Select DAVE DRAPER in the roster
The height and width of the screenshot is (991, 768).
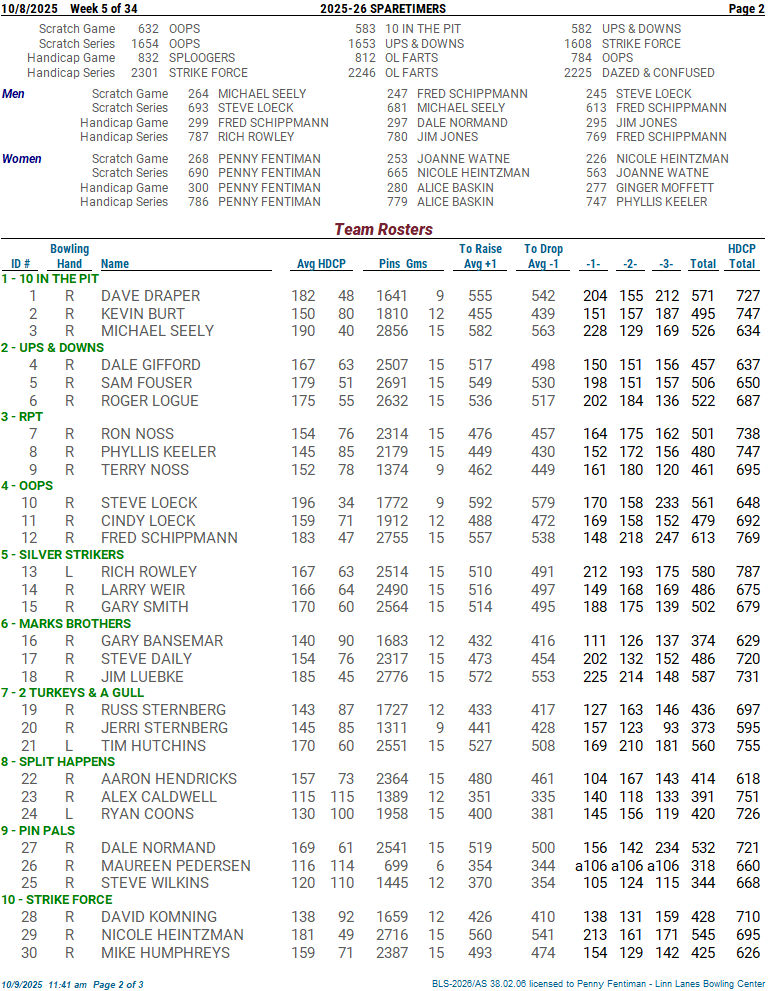click(150, 296)
